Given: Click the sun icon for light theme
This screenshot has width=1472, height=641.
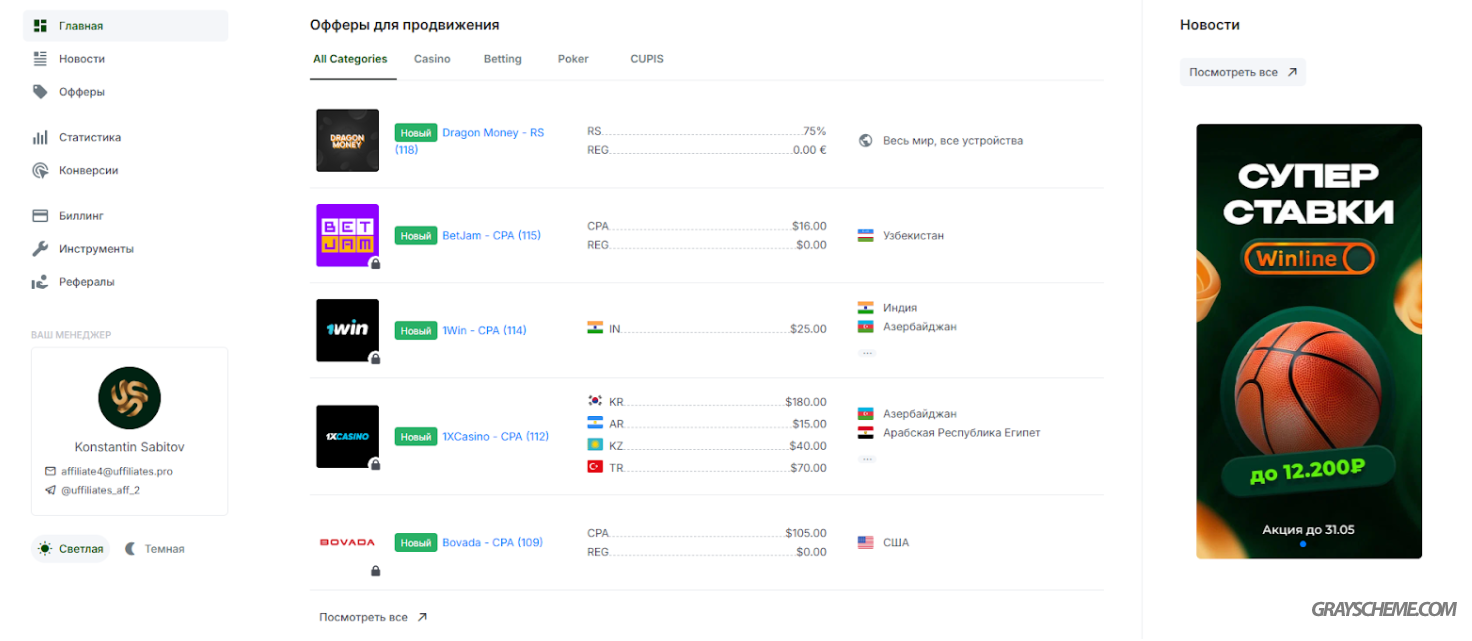Looking at the screenshot, I should (45, 549).
